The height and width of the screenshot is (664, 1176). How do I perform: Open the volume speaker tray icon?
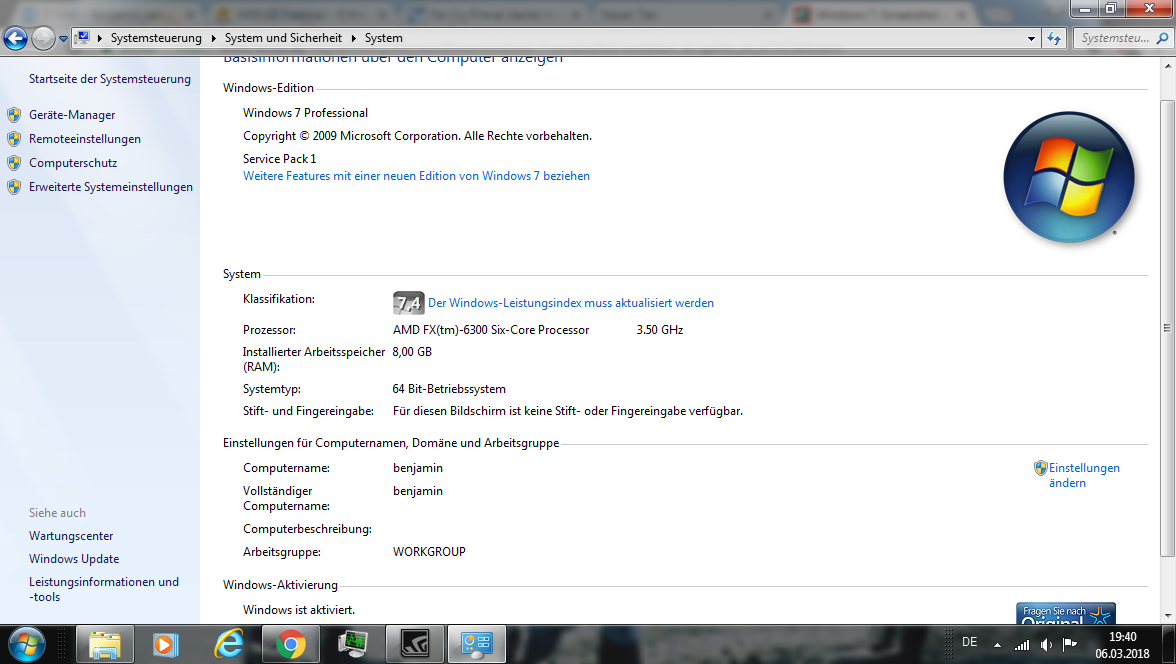point(1046,644)
